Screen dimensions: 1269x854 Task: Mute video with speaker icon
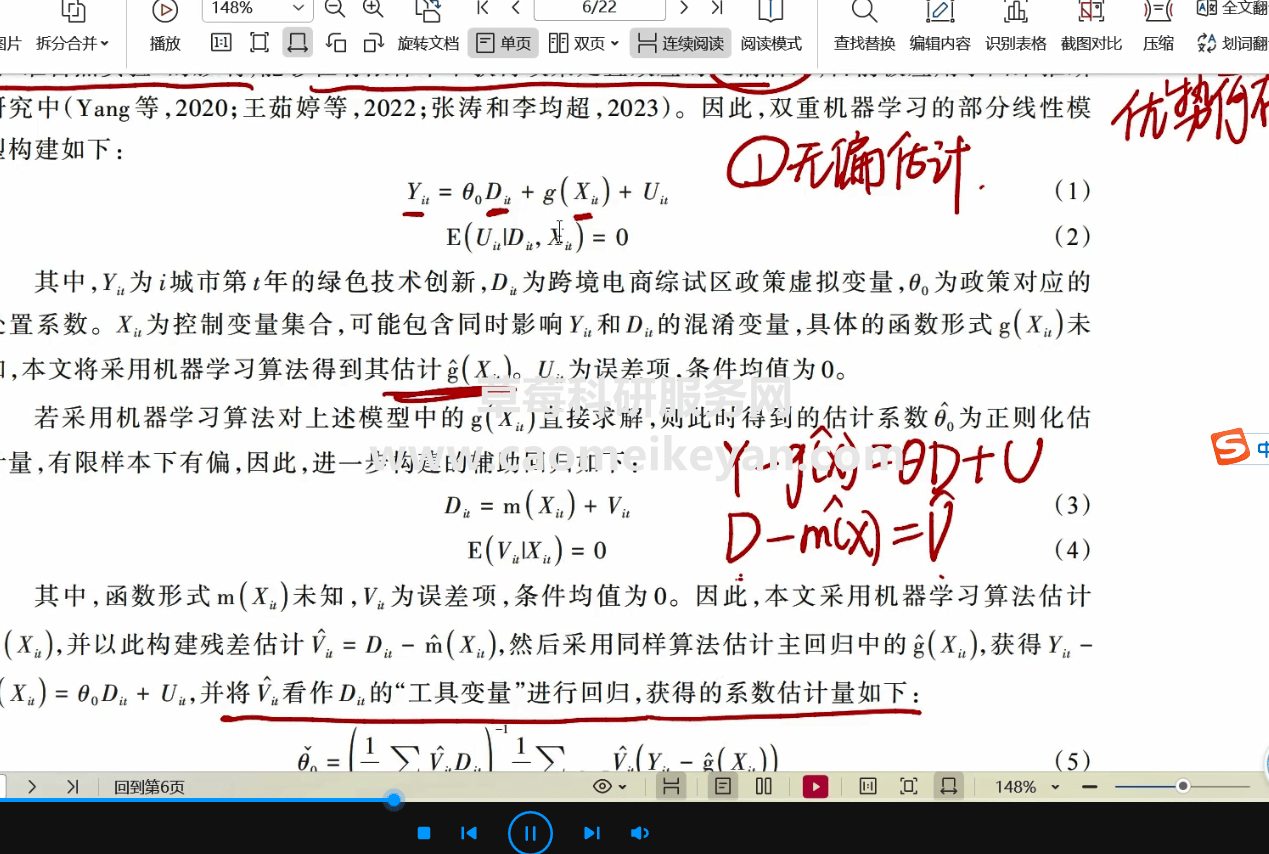pos(640,833)
